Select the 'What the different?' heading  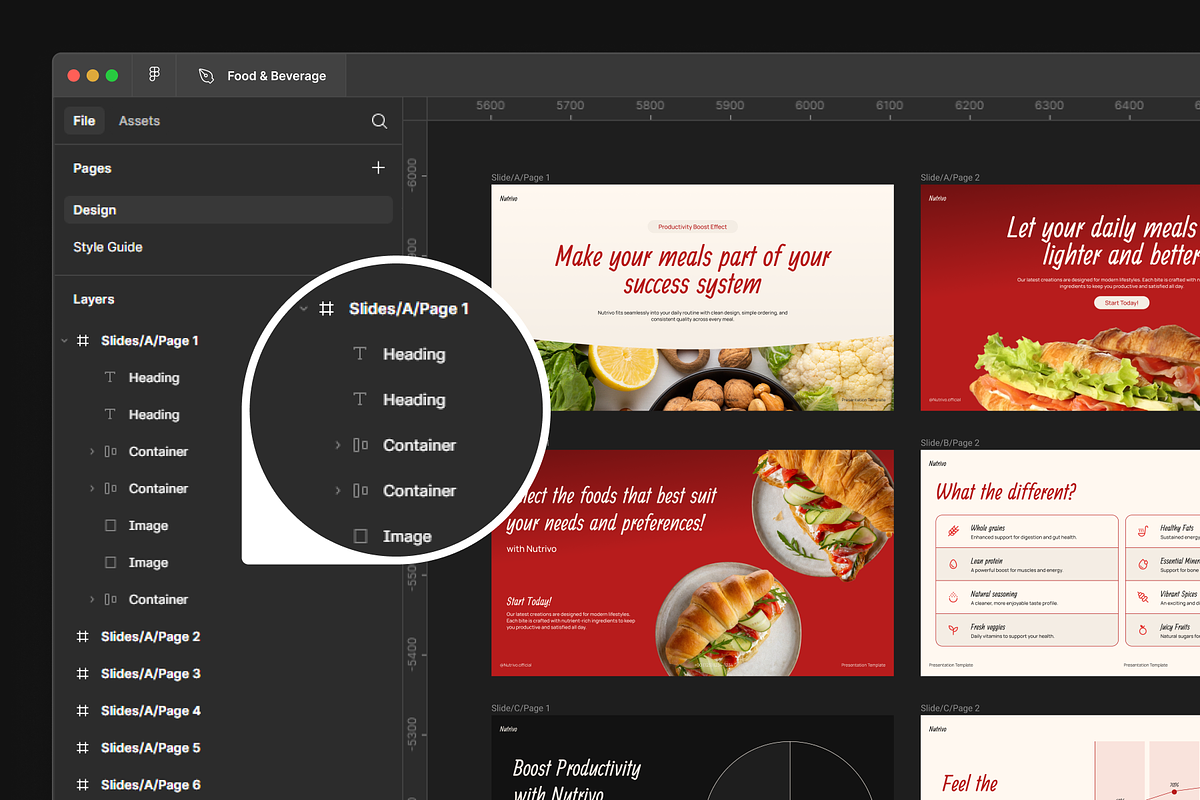pos(1006,492)
